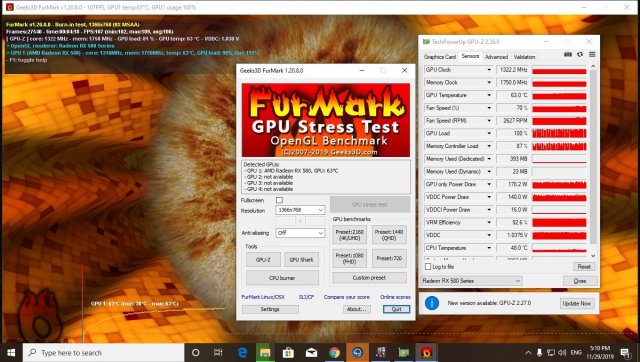
Task: Open the GPU-Z hamburger menu icon
Action: tap(592, 55)
